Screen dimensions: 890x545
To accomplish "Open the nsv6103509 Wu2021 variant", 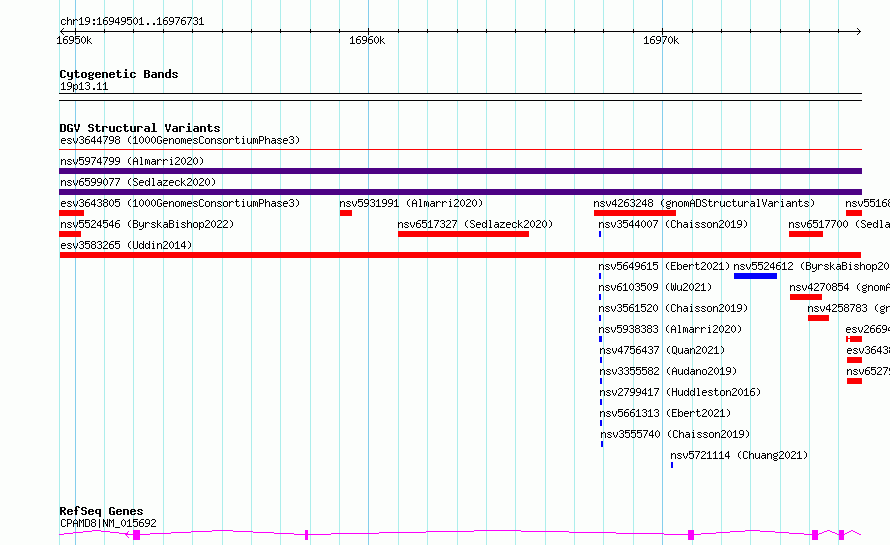I will click(655, 287).
